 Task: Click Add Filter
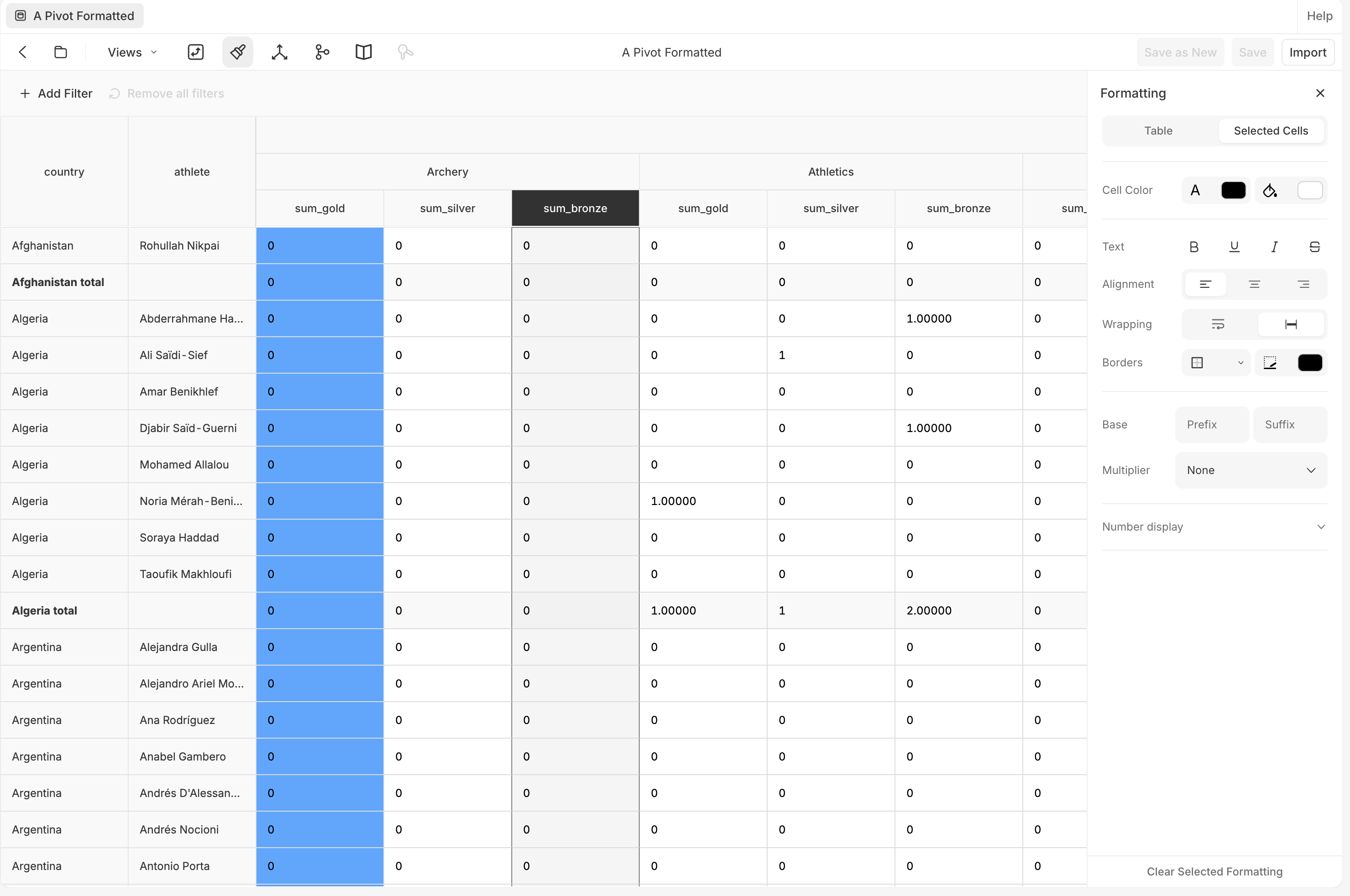coord(56,94)
